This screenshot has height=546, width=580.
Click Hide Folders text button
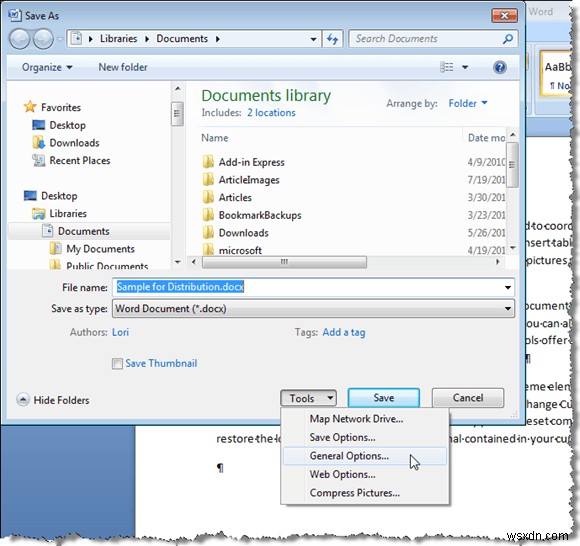[61, 400]
